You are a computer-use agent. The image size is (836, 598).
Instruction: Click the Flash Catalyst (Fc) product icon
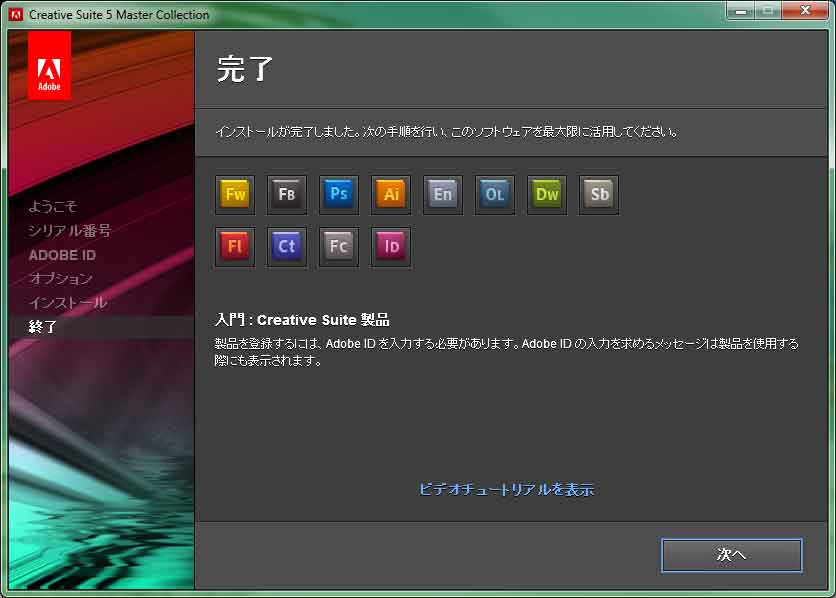coord(339,246)
